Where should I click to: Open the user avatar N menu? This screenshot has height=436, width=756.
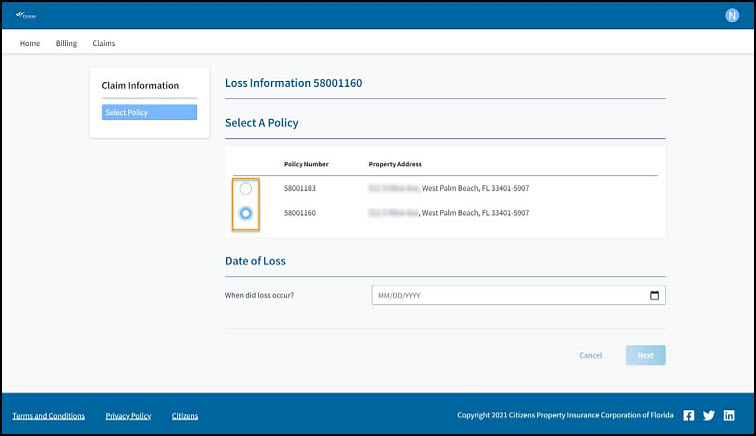pos(731,15)
